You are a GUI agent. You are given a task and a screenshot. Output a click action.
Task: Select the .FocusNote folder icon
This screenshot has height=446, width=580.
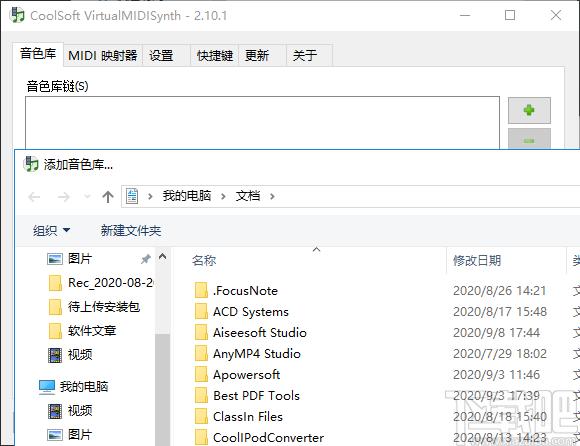click(201, 291)
